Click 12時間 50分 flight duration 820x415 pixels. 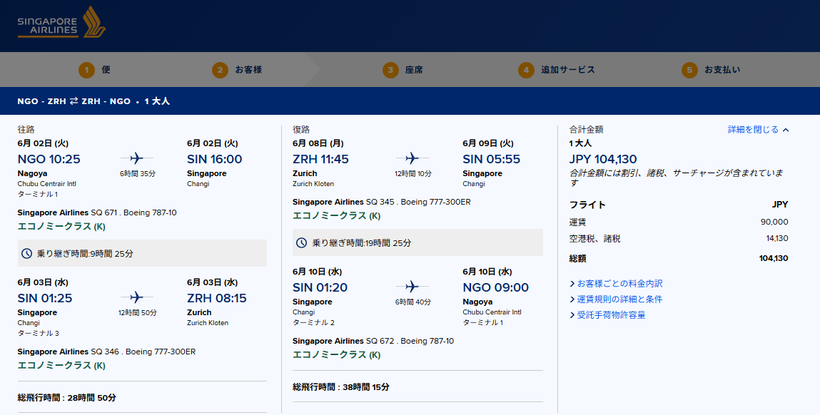(x=137, y=313)
